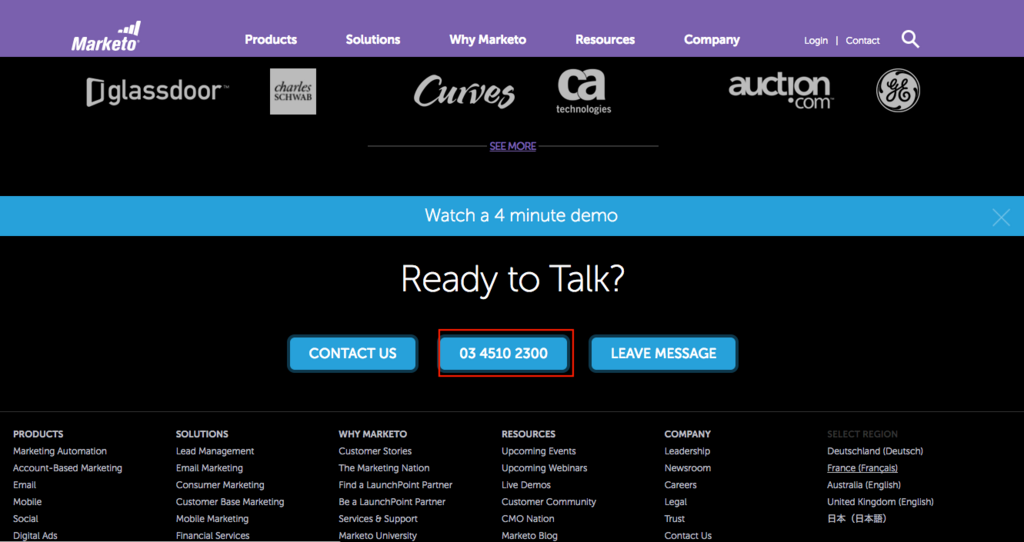Select United Kingdom (English) region
The width and height of the screenshot is (1024, 542).
click(x=880, y=502)
